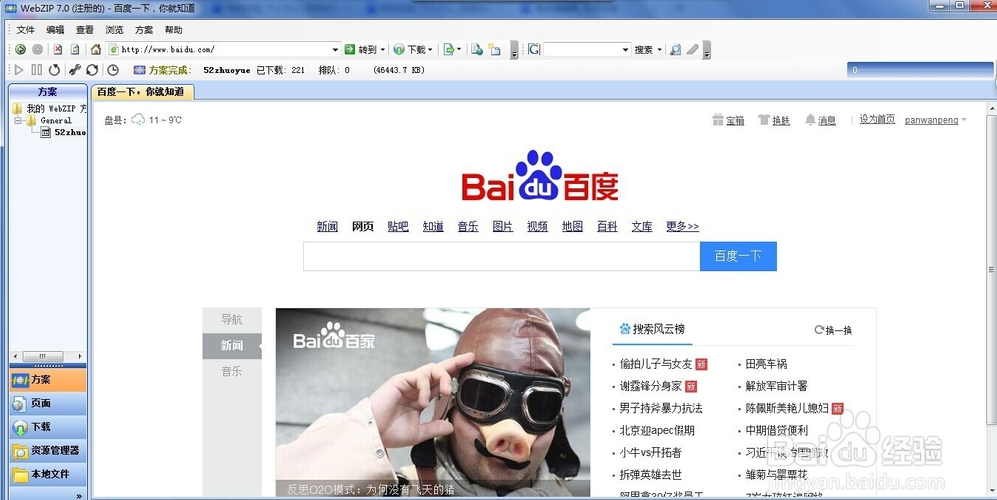Start the project with the play icon
997x500 pixels.
19,70
